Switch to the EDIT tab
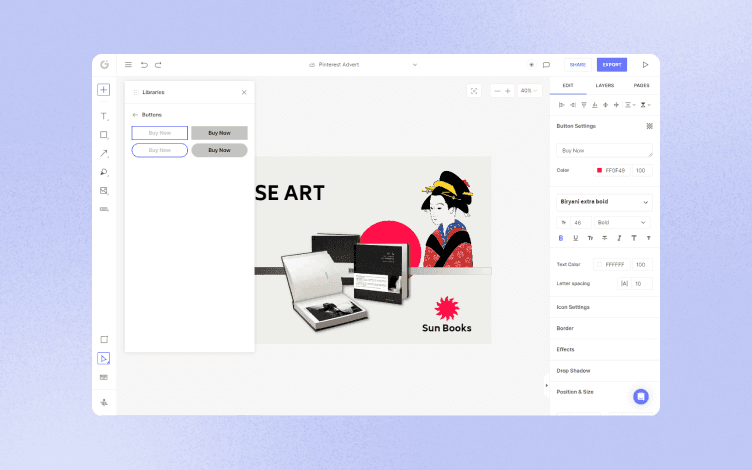 tap(568, 85)
